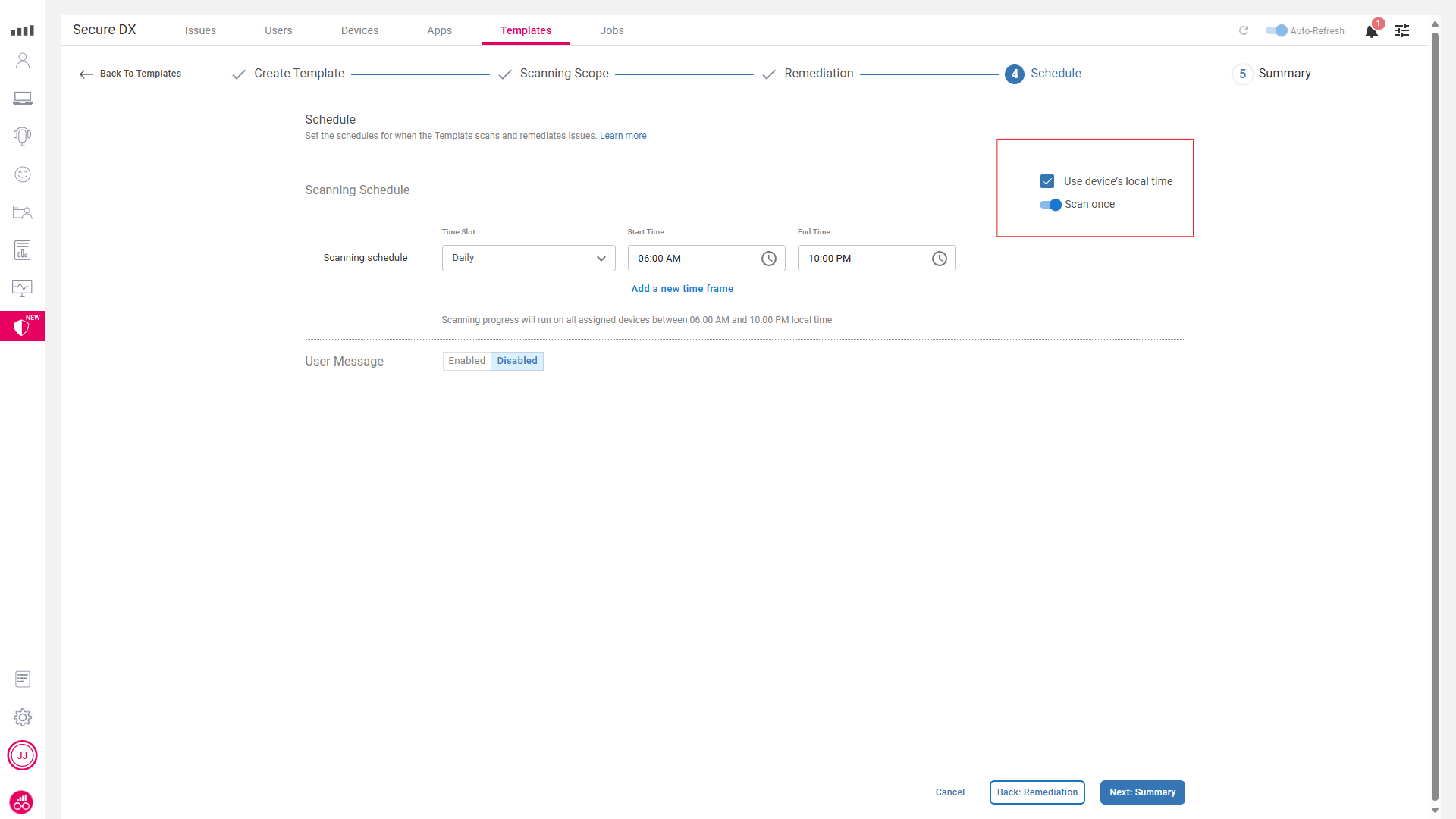Open notifications bell icon

(1371, 31)
